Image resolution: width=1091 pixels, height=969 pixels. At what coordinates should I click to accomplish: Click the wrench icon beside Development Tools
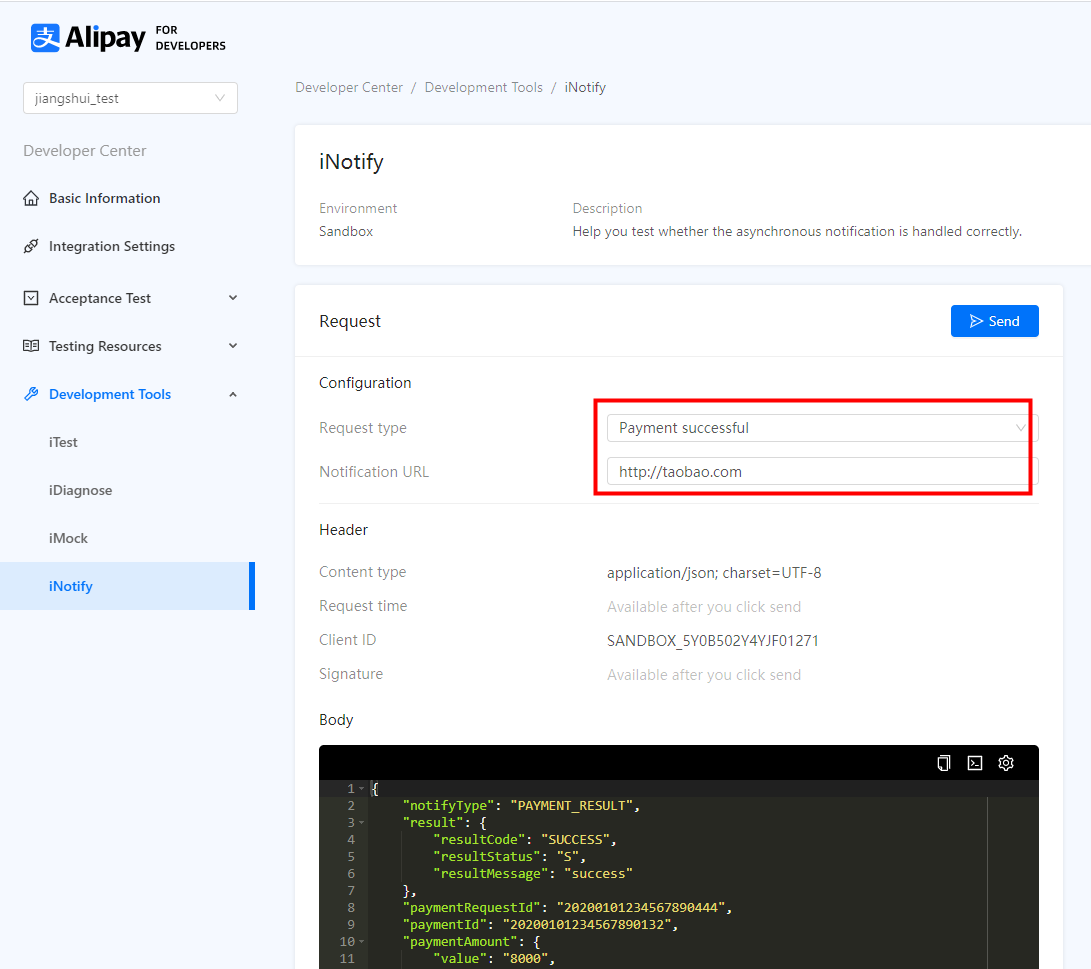click(x=31, y=394)
